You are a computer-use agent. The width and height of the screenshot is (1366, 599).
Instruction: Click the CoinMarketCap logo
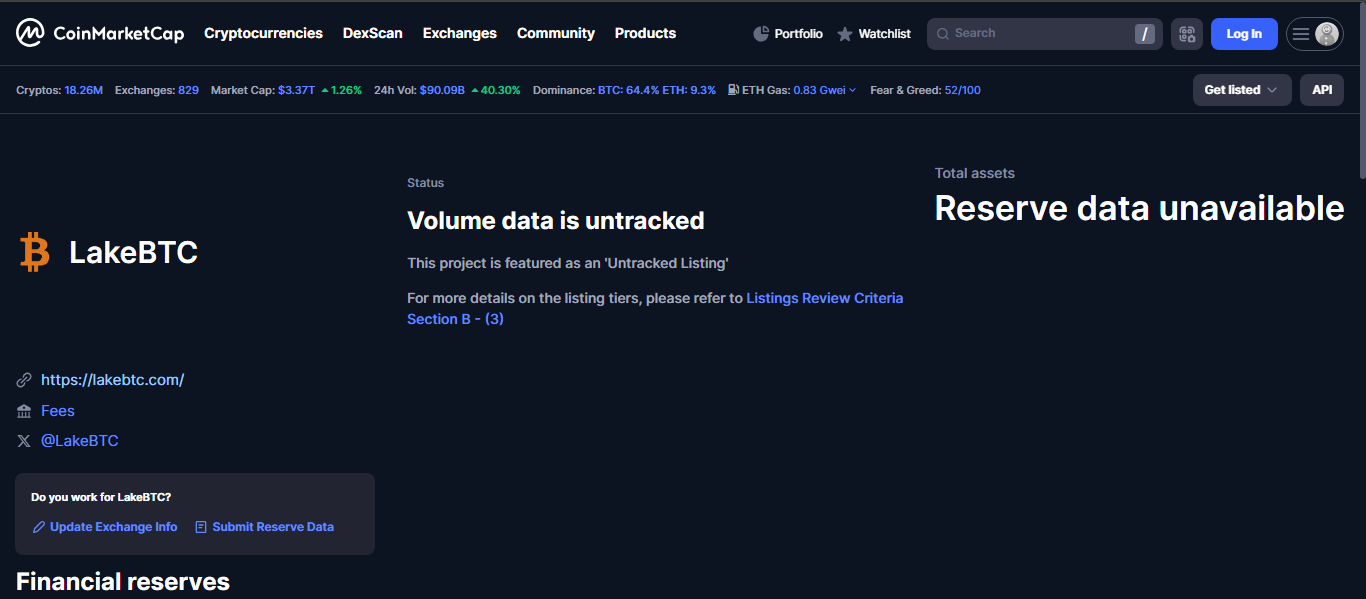point(100,33)
